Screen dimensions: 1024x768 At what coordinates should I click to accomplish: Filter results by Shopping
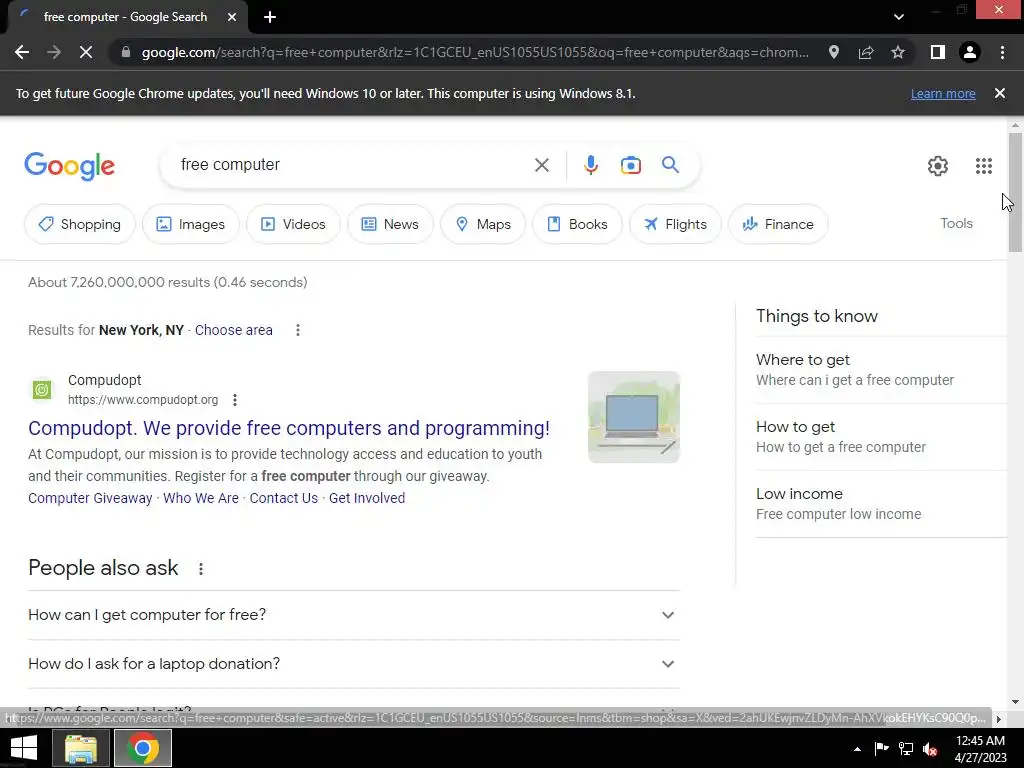[80, 224]
